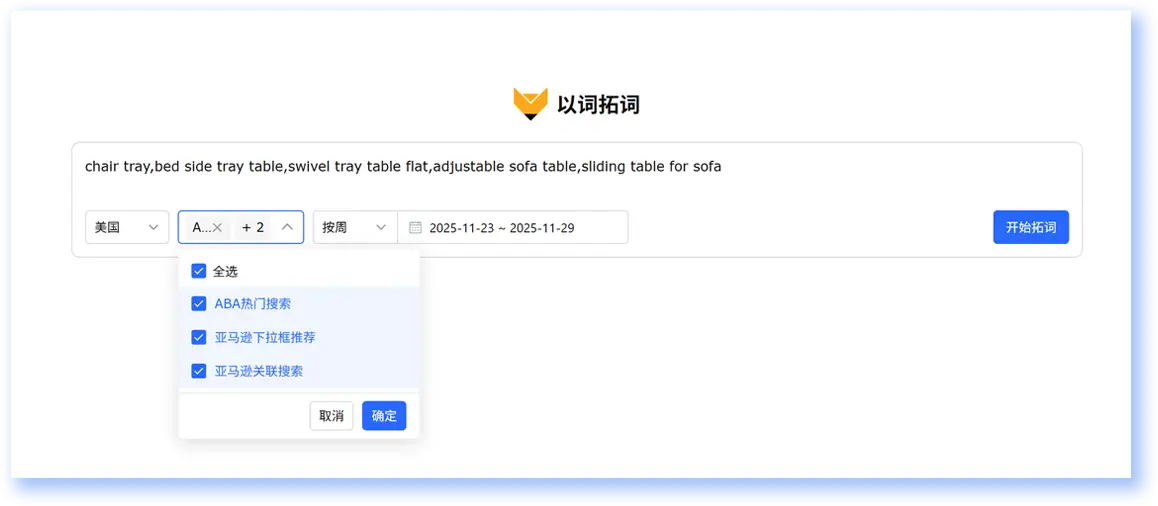Viewport: 1158px width, 506px height.
Task: Click the fox logo icon beside 以词拓词
Action: pos(530,104)
